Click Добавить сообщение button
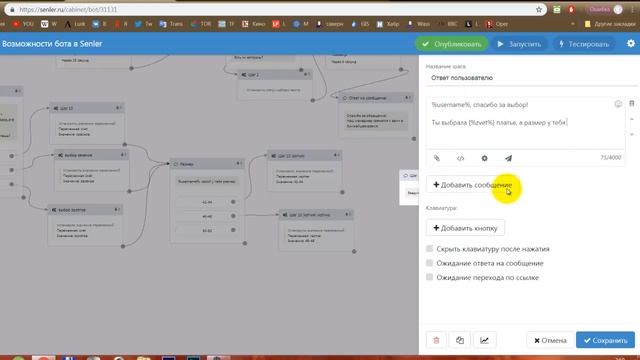Viewport: 640px width, 360px height. [472, 185]
